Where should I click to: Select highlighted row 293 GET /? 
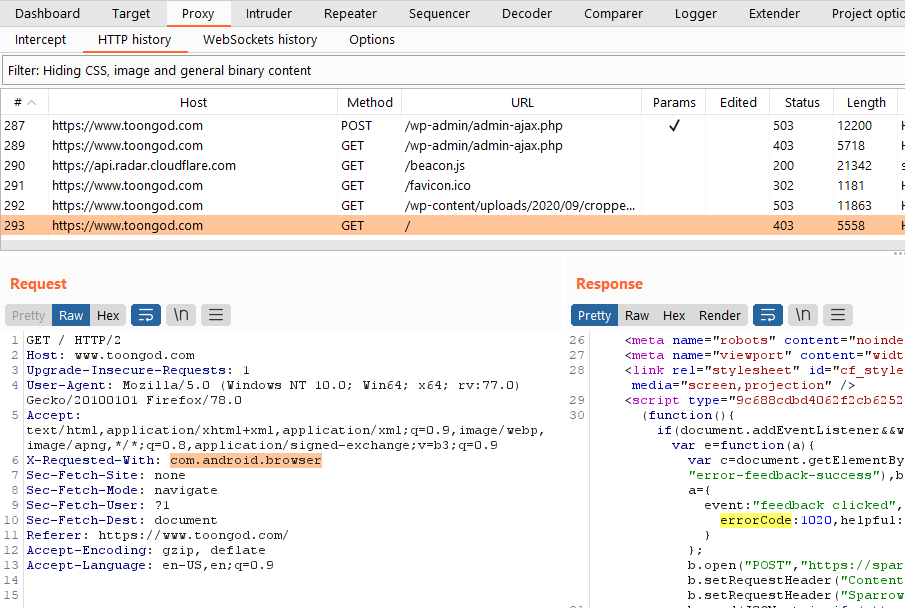(452, 225)
